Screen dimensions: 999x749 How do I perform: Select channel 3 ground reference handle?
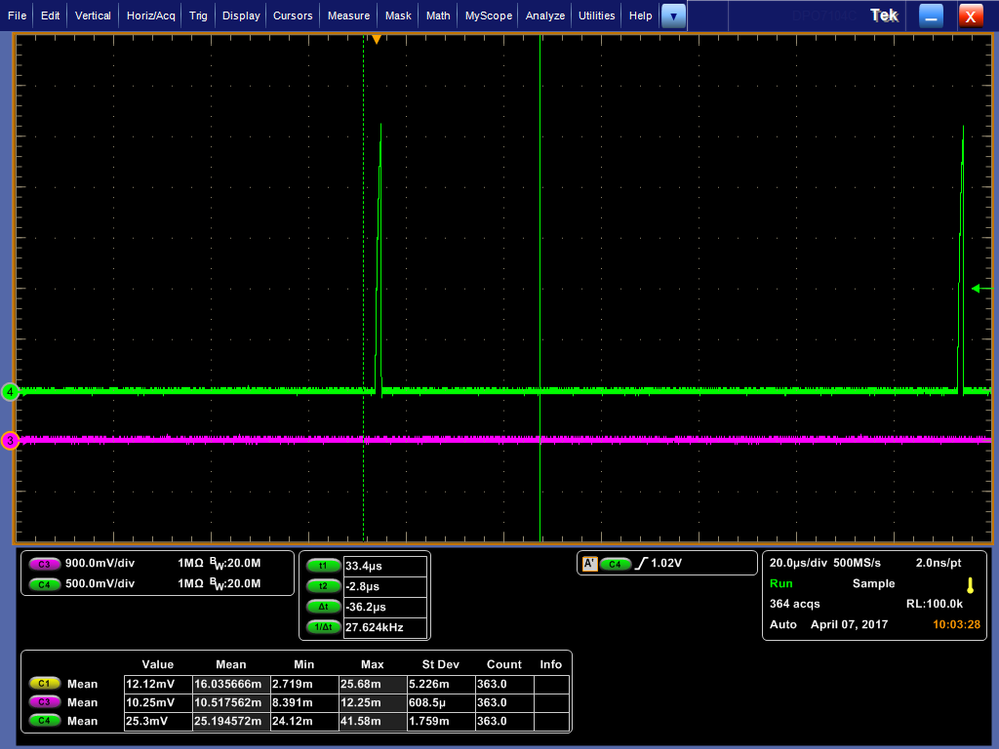(x=10, y=440)
